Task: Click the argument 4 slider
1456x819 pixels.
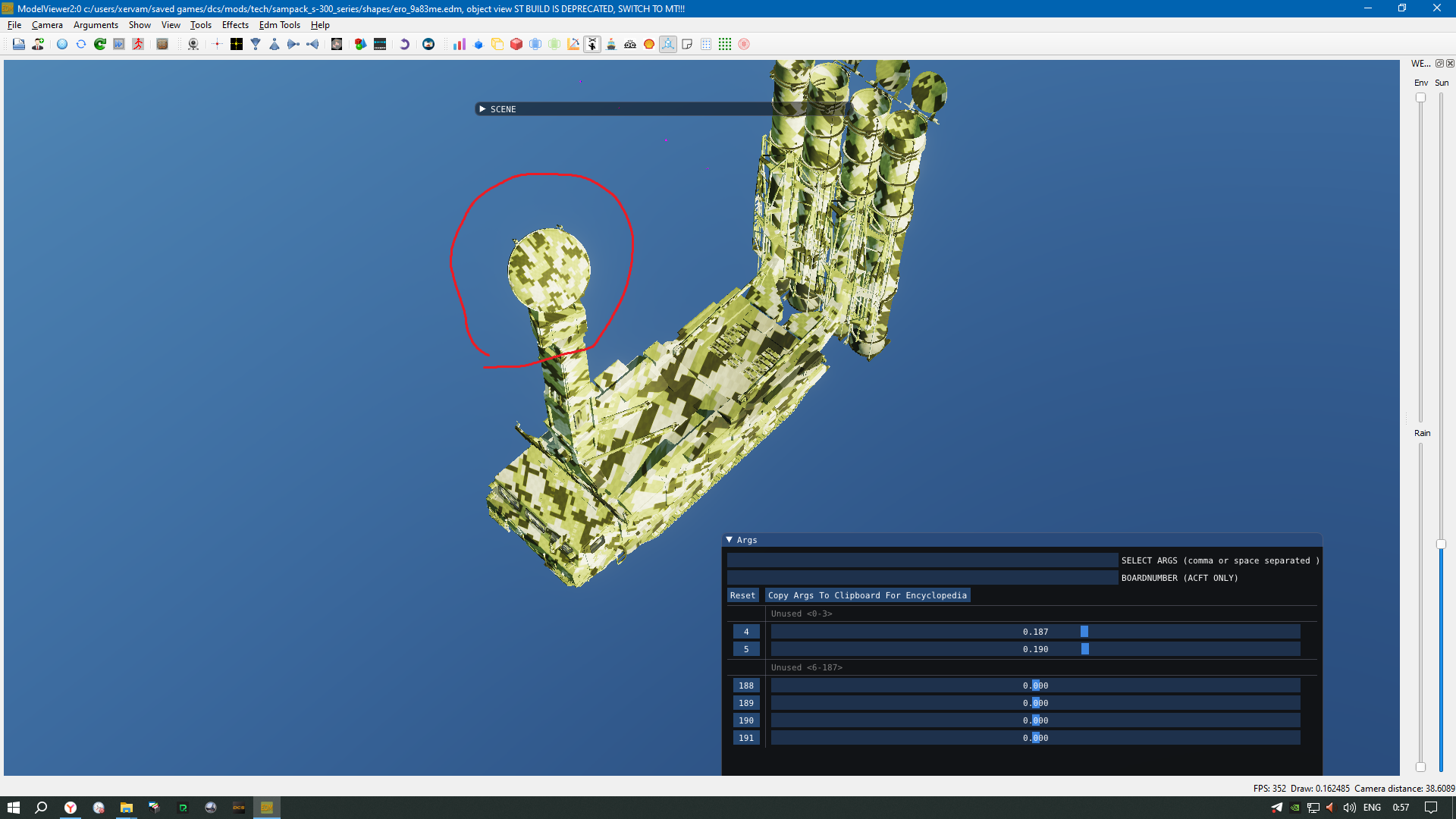Action: pyautogui.click(x=1036, y=632)
